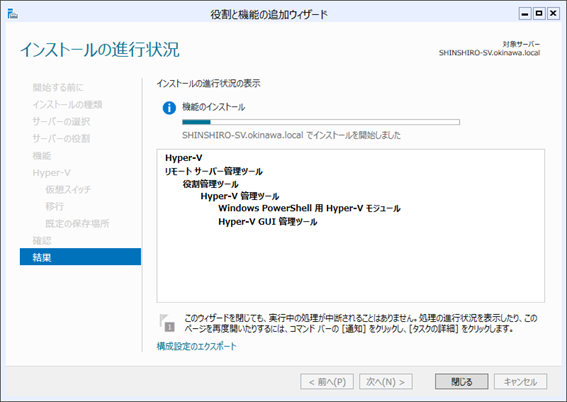Select the 確認 step in sidebar

pyautogui.click(x=42, y=240)
